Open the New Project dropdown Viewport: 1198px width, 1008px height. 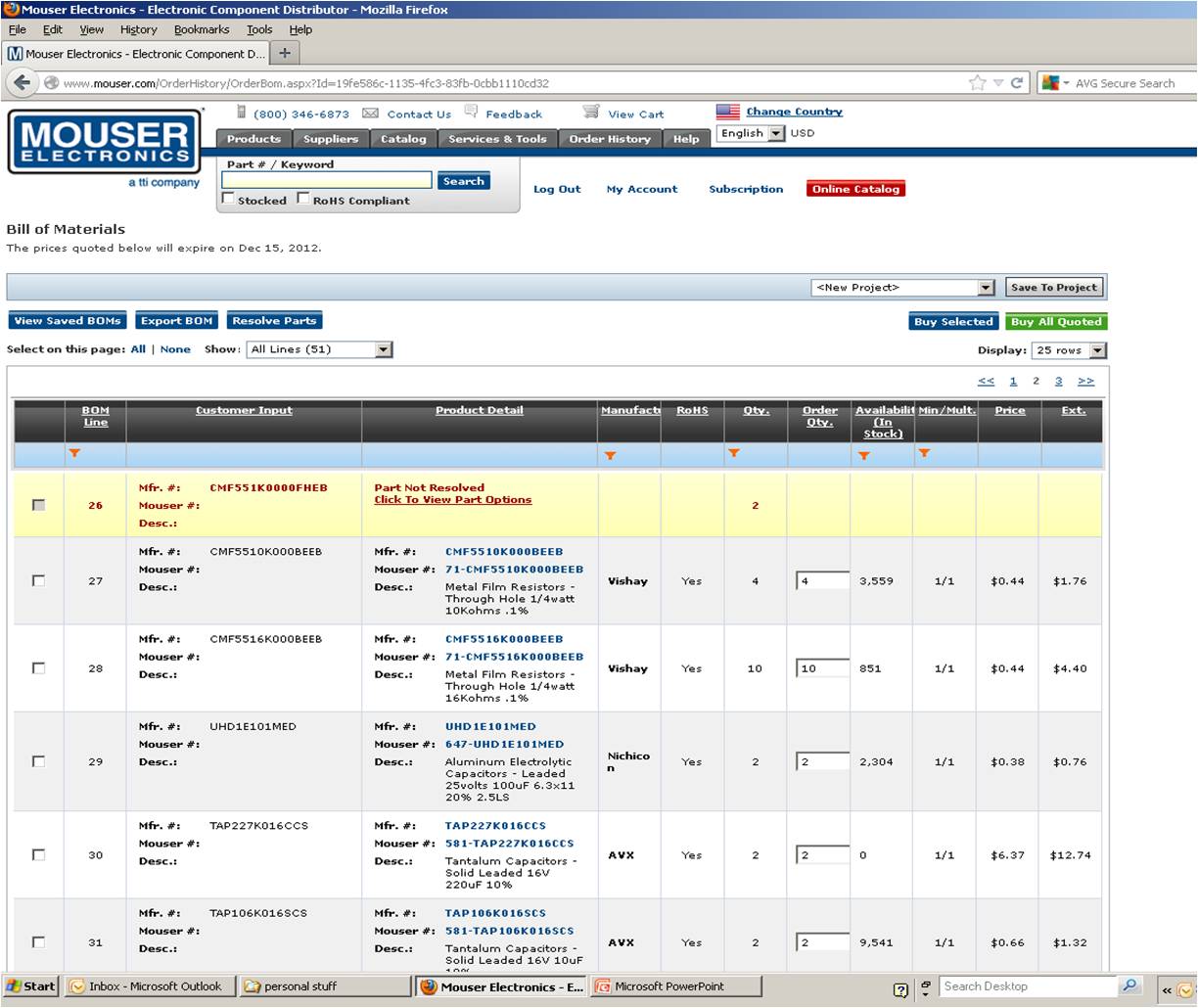pos(902,288)
